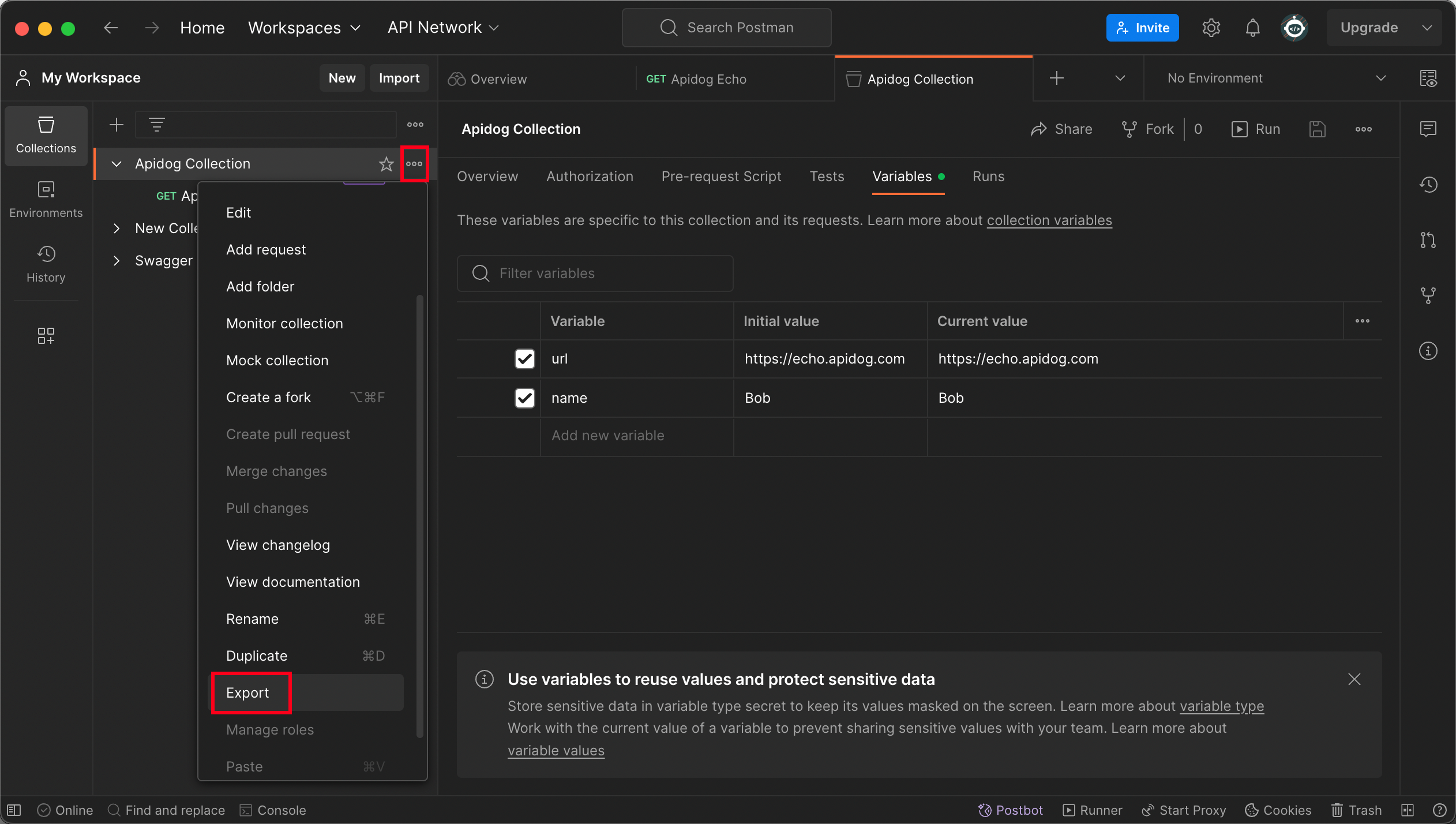Open settings gear icon in header
The width and height of the screenshot is (1456, 824).
click(1211, 28)
